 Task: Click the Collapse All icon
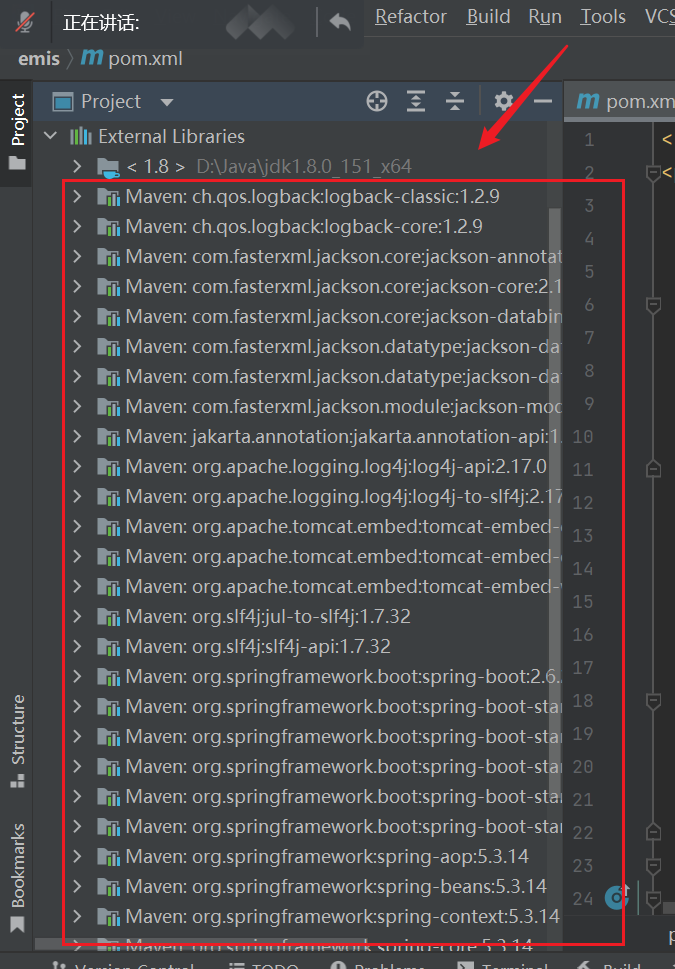click(455, 101)
